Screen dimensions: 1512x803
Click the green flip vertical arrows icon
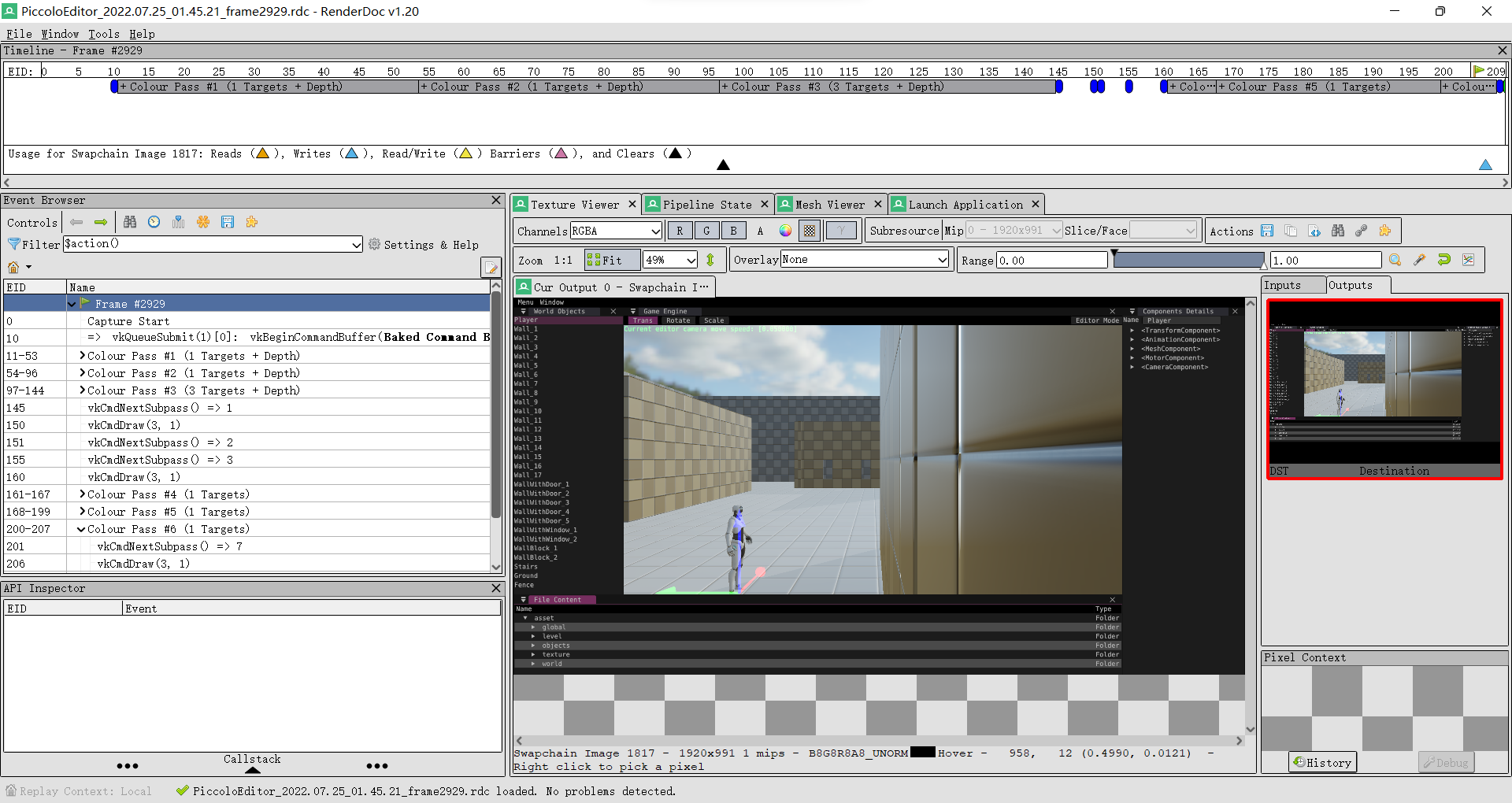coord(710,260)
